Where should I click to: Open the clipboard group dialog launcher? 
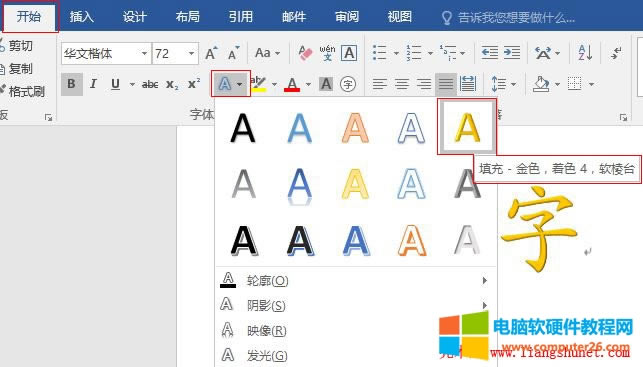point(48,118)
